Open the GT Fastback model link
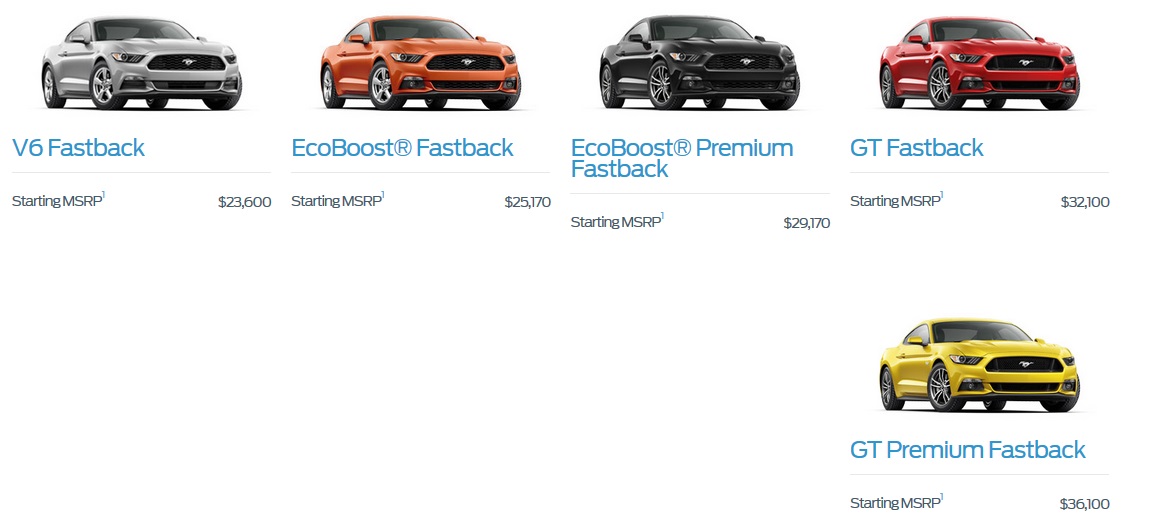 917,148
